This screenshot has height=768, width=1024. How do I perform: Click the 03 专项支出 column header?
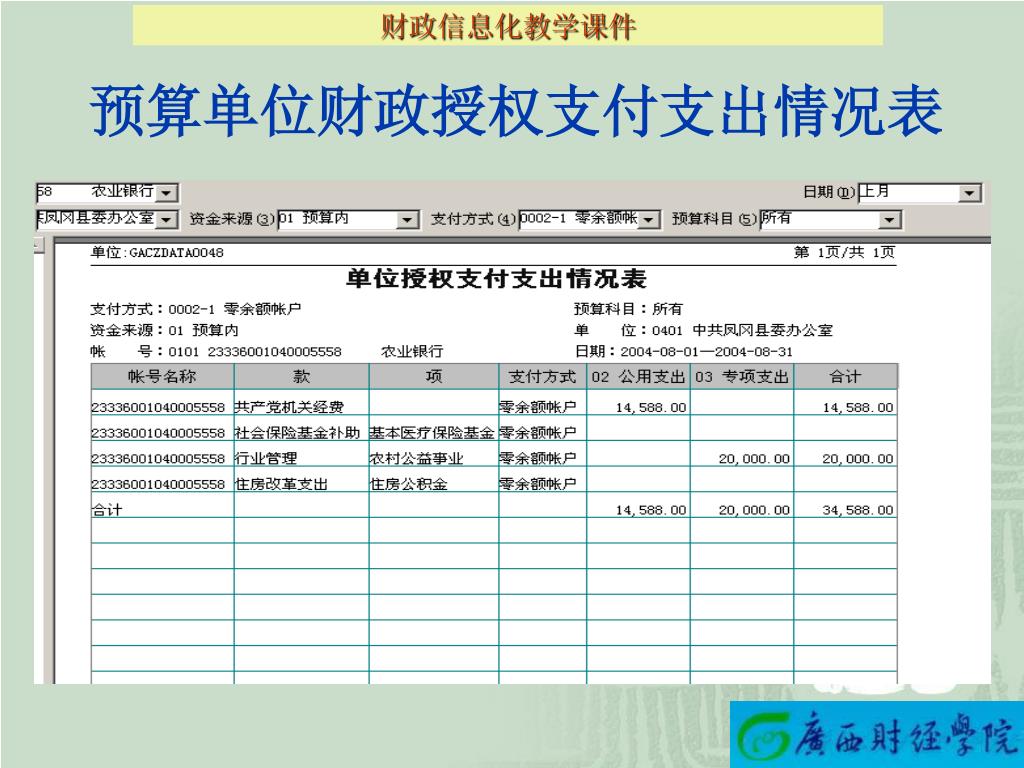[742, 377]
